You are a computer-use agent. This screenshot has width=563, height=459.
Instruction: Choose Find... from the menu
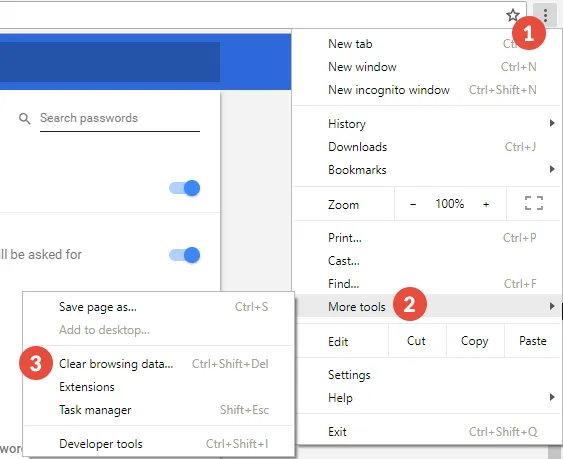coord(427,284)
